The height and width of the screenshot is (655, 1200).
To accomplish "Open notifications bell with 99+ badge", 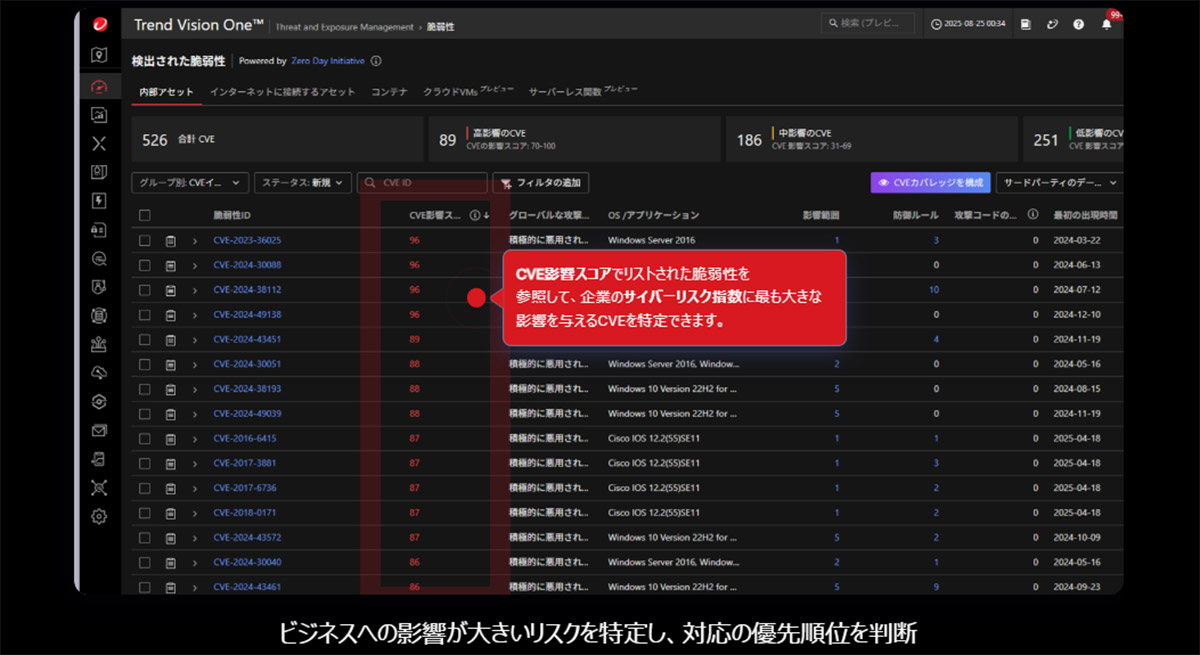I will [x=1107, y=23].
